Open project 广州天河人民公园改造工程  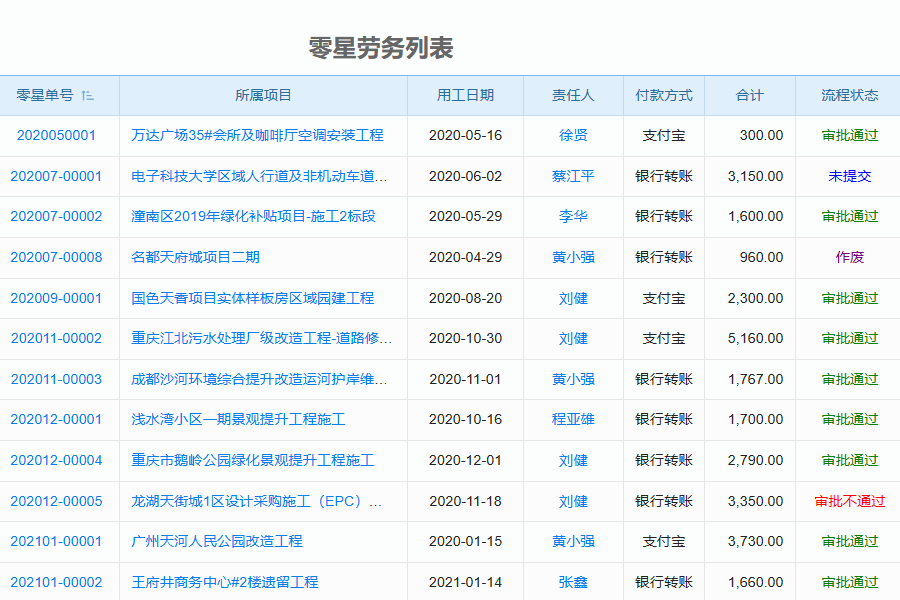click(x=217, y=541)
